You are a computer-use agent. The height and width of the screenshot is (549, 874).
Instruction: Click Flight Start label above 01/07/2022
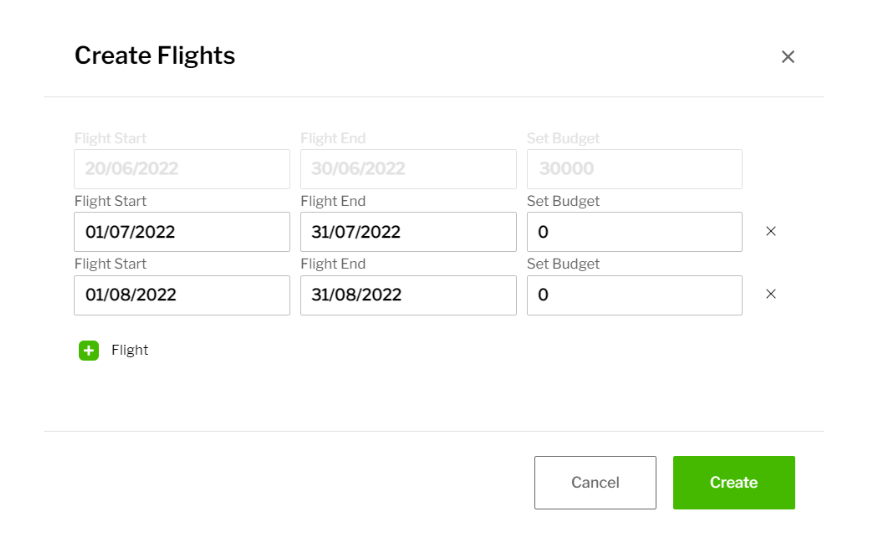tap(110, 201)
